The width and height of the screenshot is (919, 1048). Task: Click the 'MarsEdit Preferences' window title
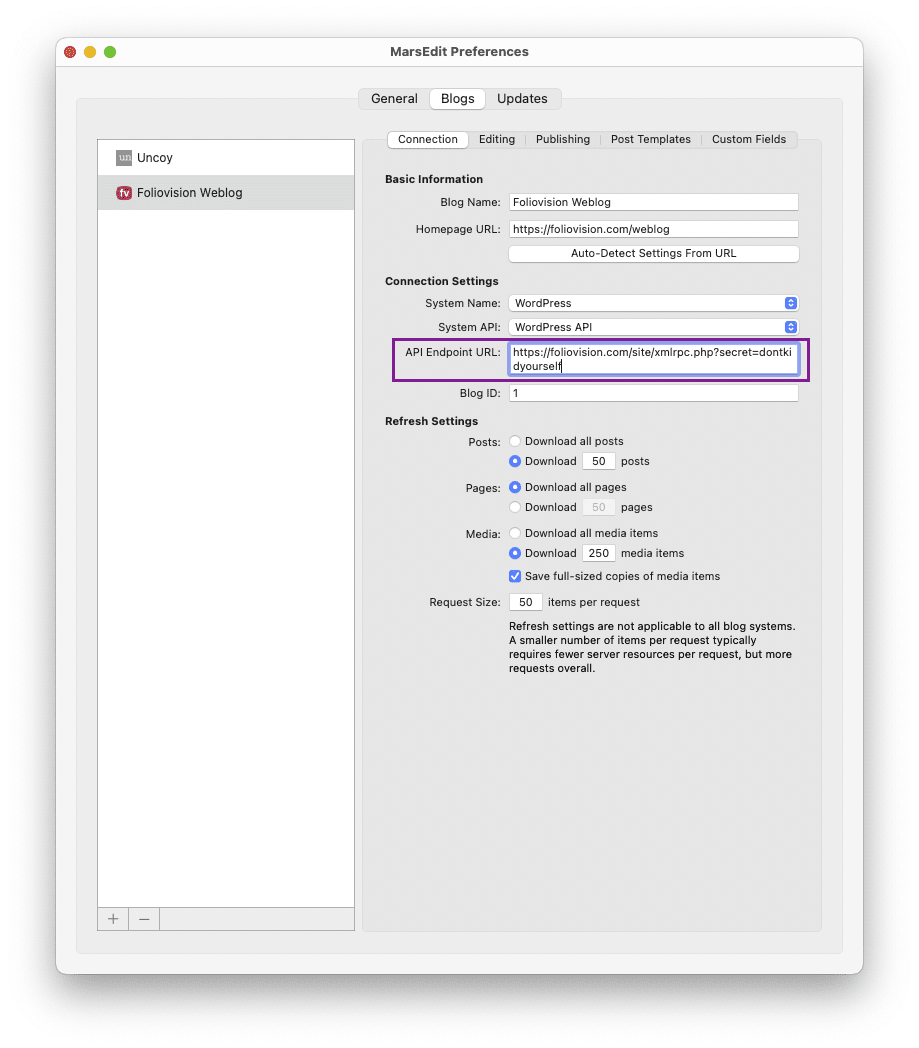[459, 52]
